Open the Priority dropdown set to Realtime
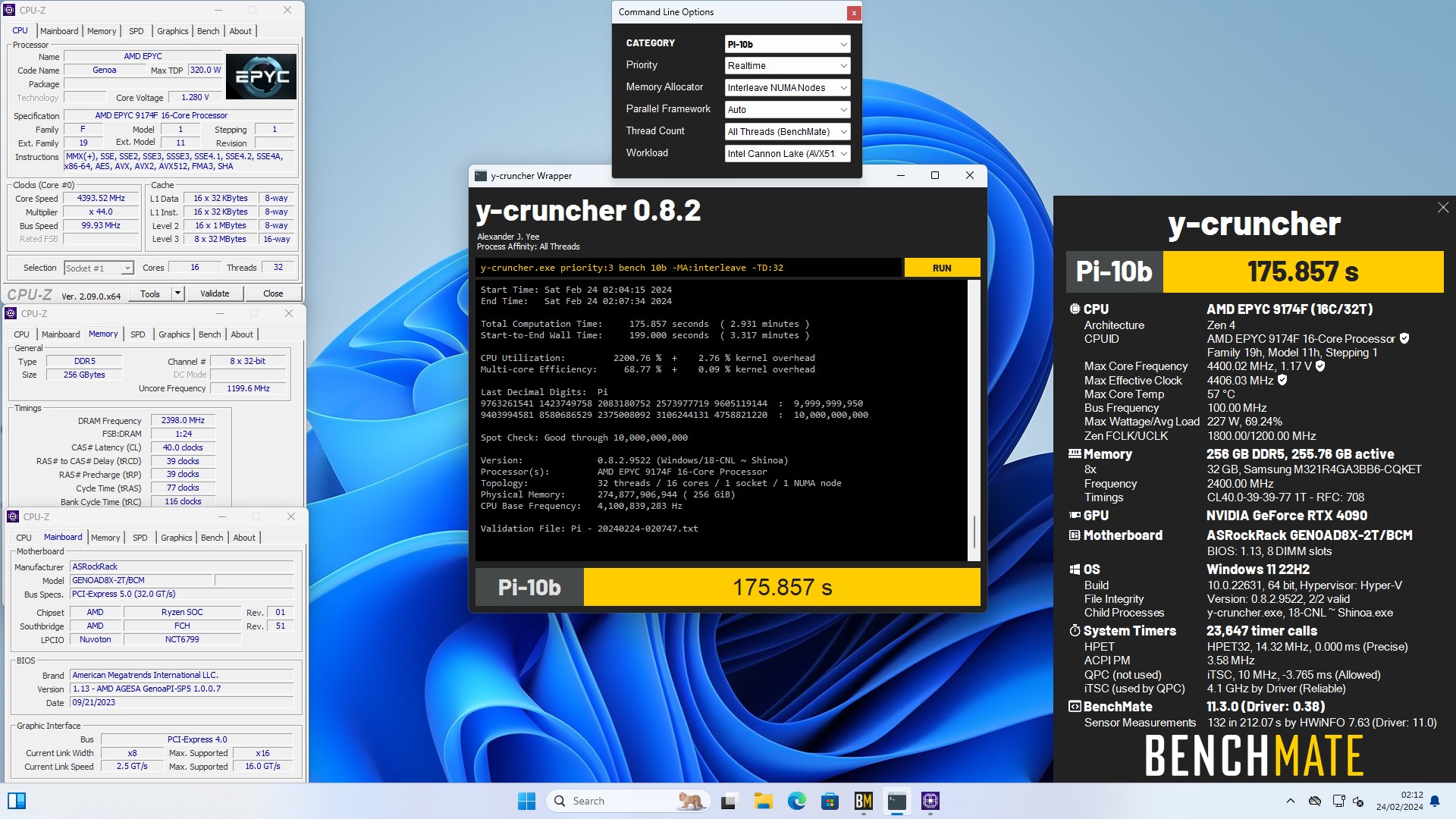Viewport: 1456px width, 819px height. point(787,66)
